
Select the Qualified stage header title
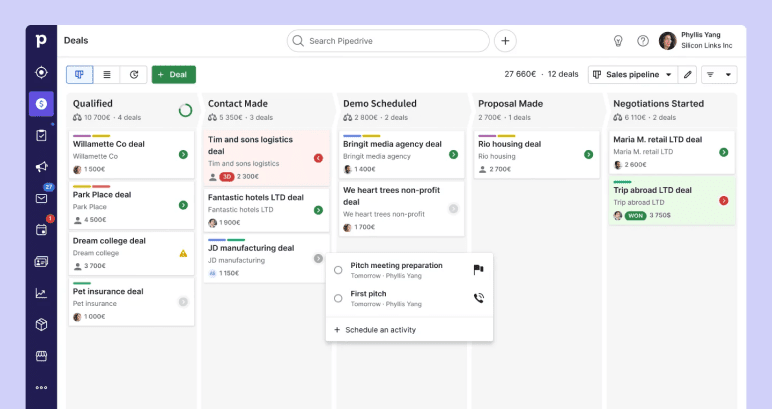[93, 103]
